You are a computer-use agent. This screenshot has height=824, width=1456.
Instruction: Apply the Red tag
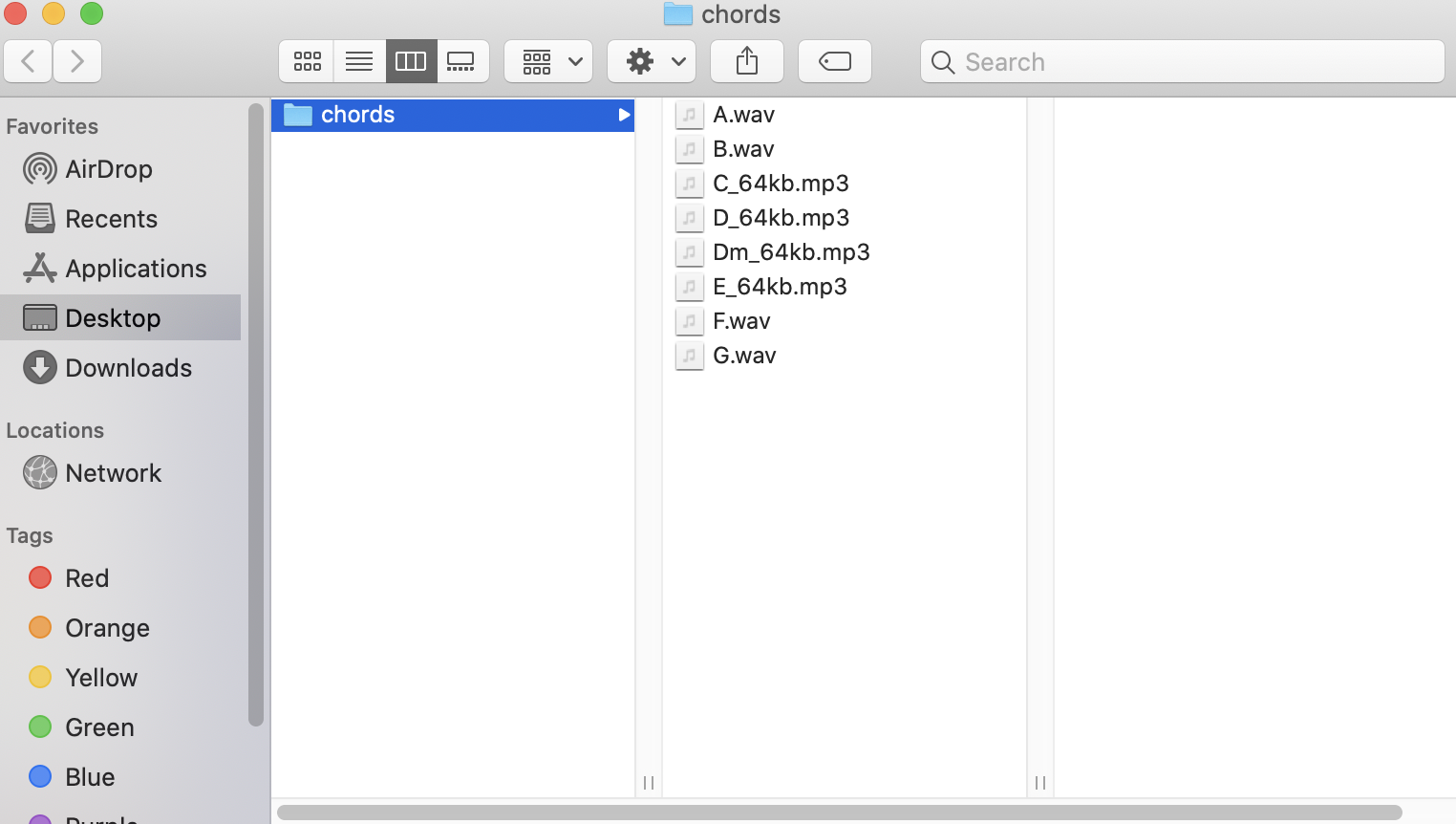tap(87, 577)
